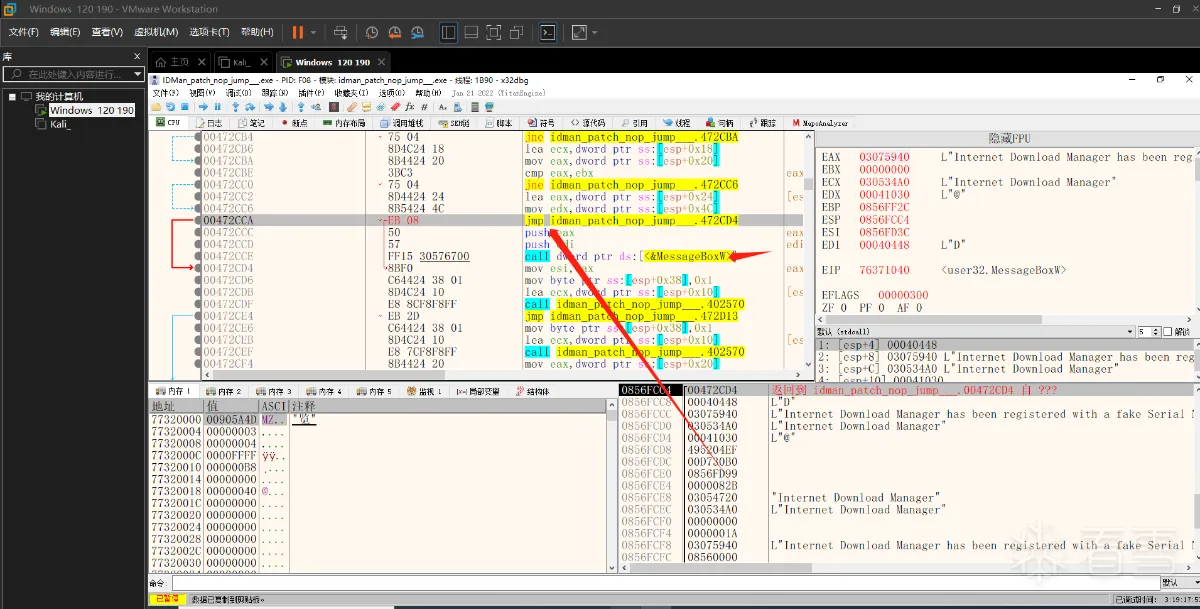Click x32dbg fx functions icon
Screen dimensions: 1200x609
(x=410, y=106)
